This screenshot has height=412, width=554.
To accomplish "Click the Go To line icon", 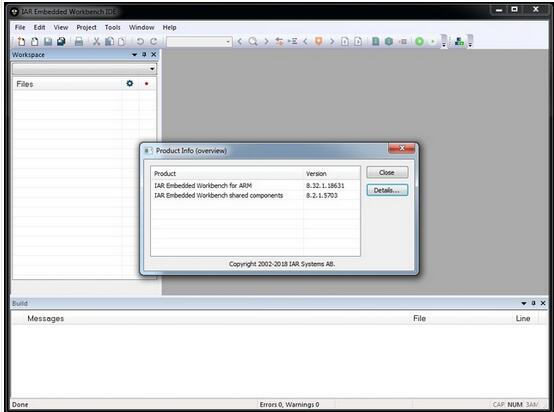I will tap(293, 42).
